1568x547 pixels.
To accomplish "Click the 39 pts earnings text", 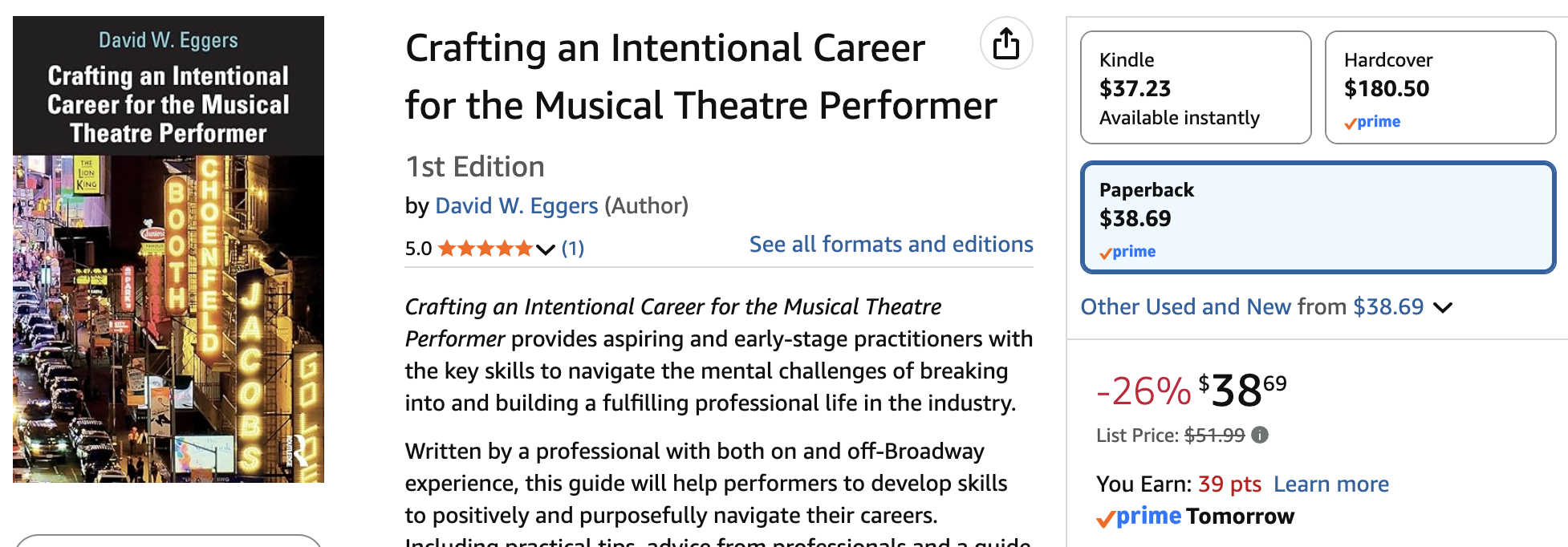I will pyautogui.click(x=1229, y=484).
